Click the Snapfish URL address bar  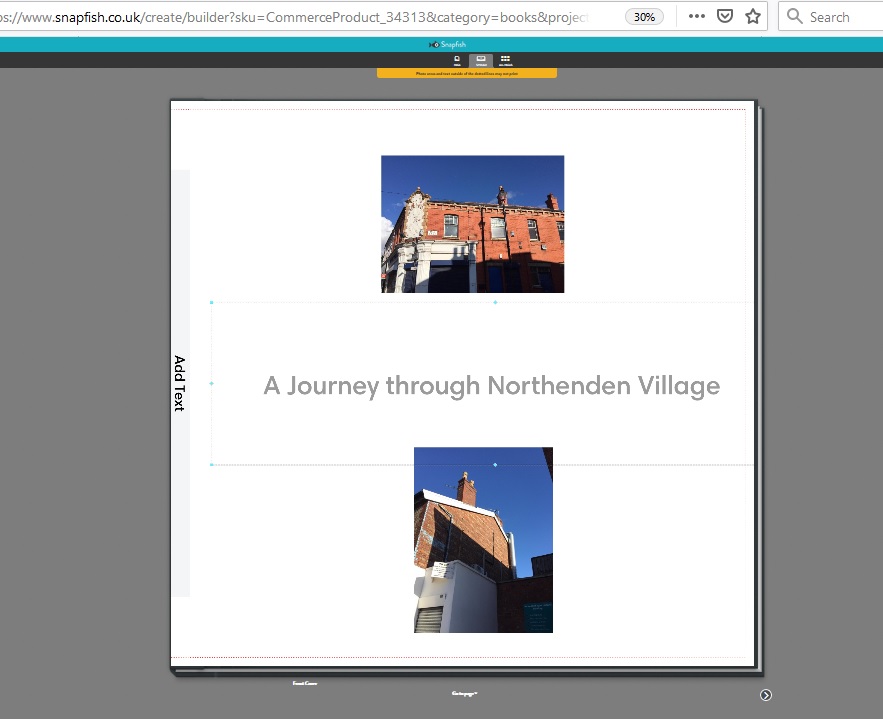tap(300, 17)
